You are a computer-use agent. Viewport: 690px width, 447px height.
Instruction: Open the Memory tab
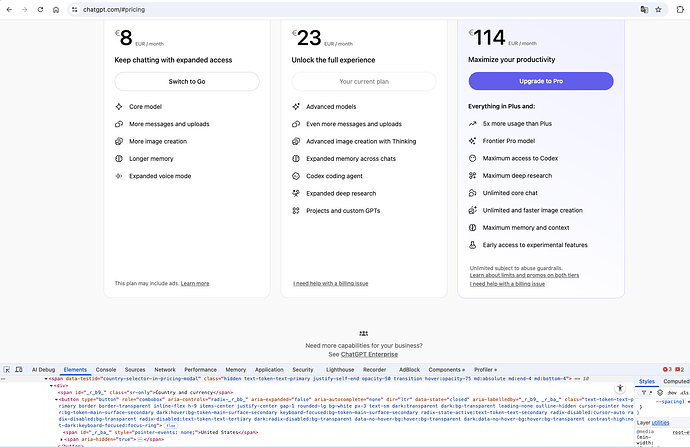[236, 370]
